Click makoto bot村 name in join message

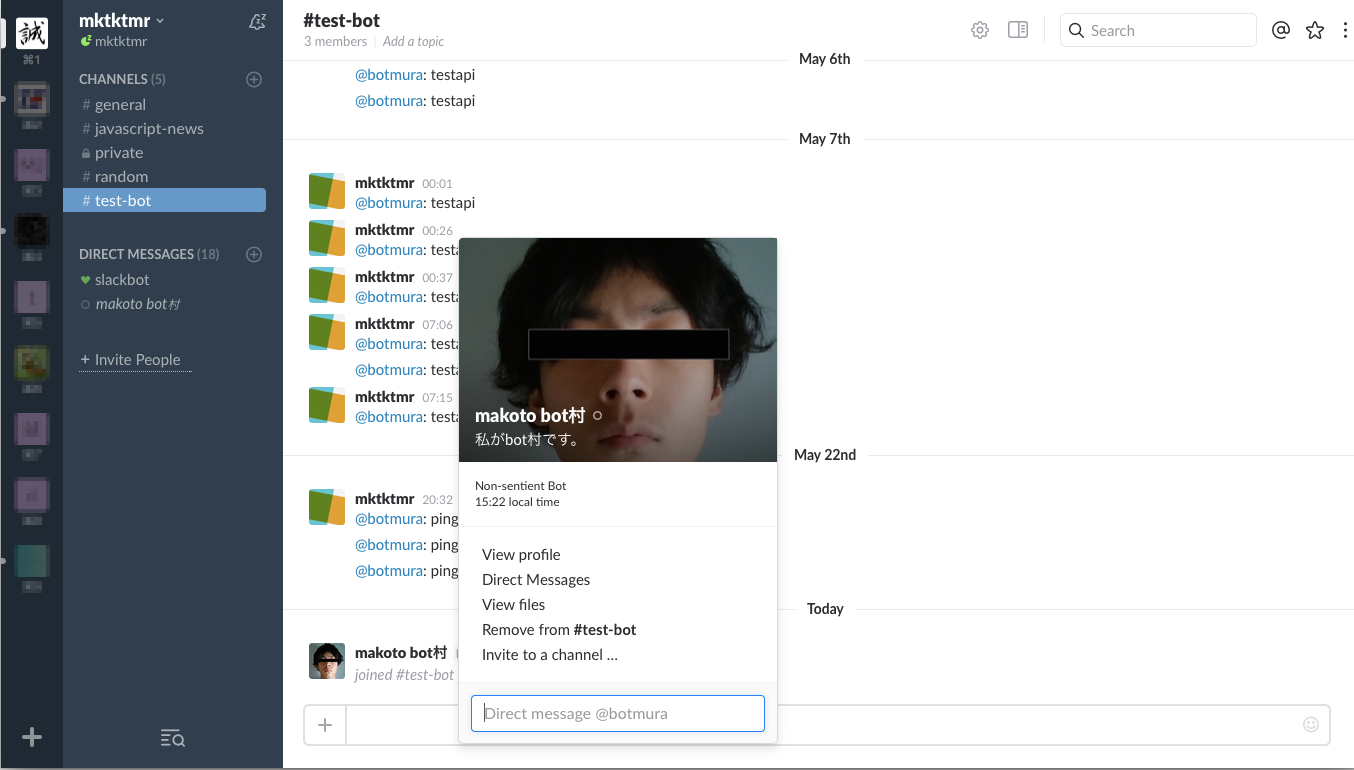(401, 652)
